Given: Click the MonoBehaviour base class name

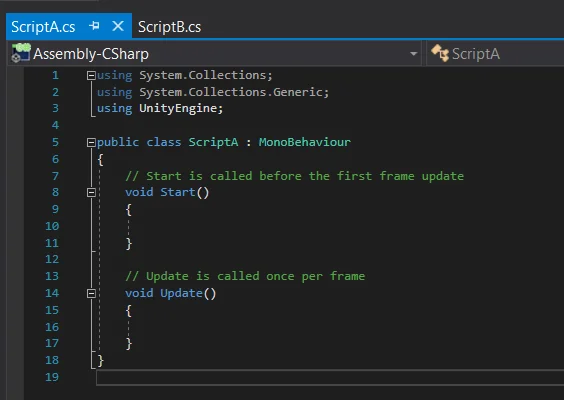Looking at the screenshot, I should point(304,142).
